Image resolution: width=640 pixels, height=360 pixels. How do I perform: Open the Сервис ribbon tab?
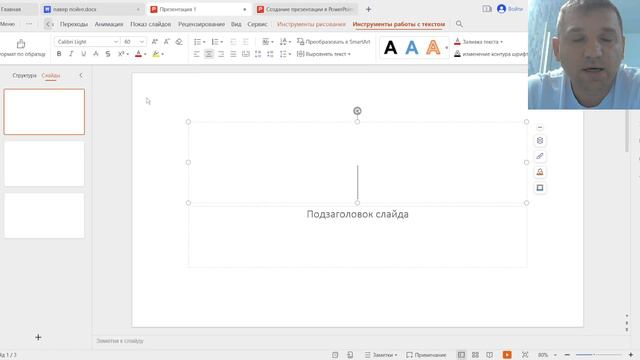tap(258, 24)
